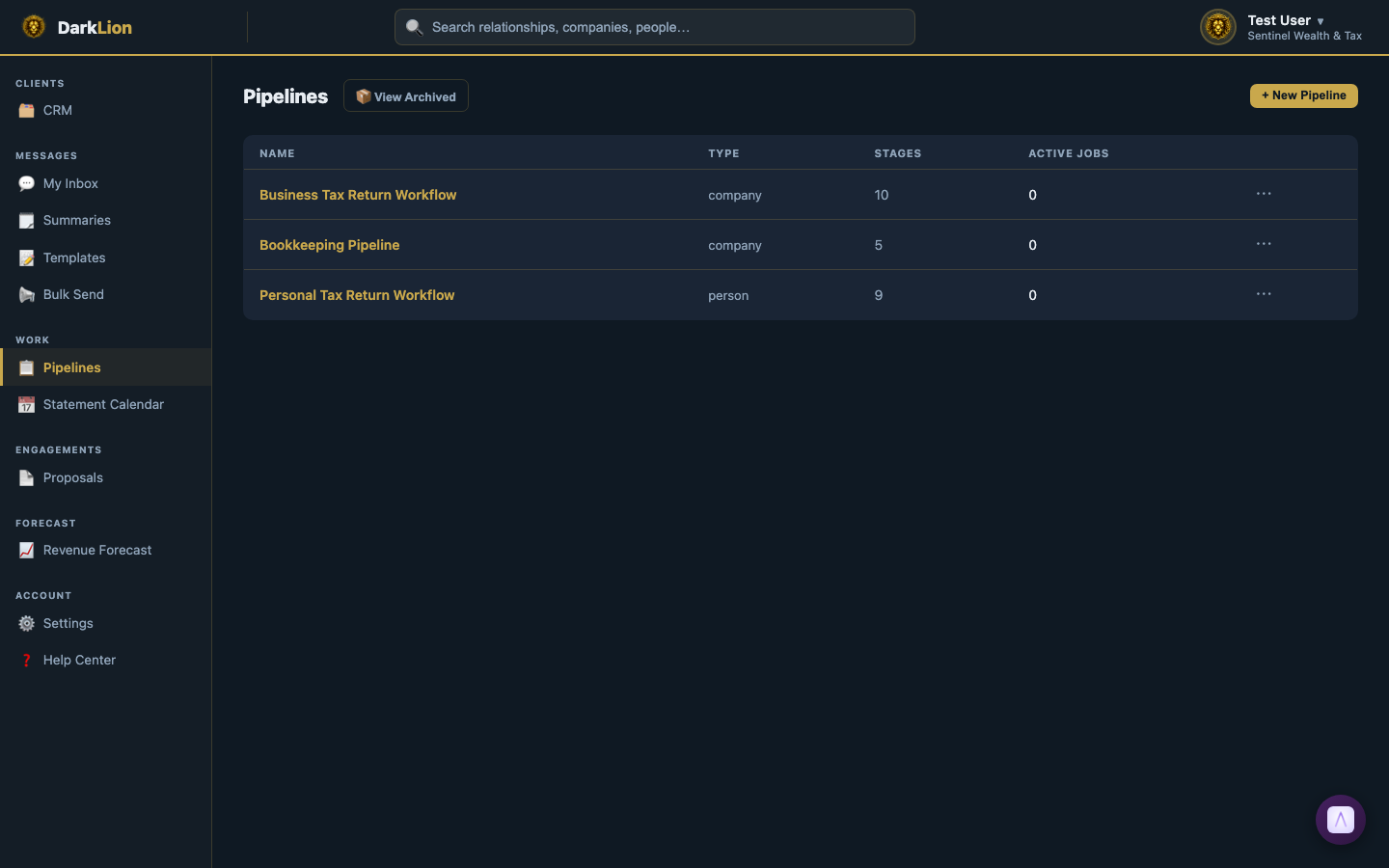Screen dimensions: 1389x868
Task: Open Bookkeeping Pipeline link
Action: point(329,245)
